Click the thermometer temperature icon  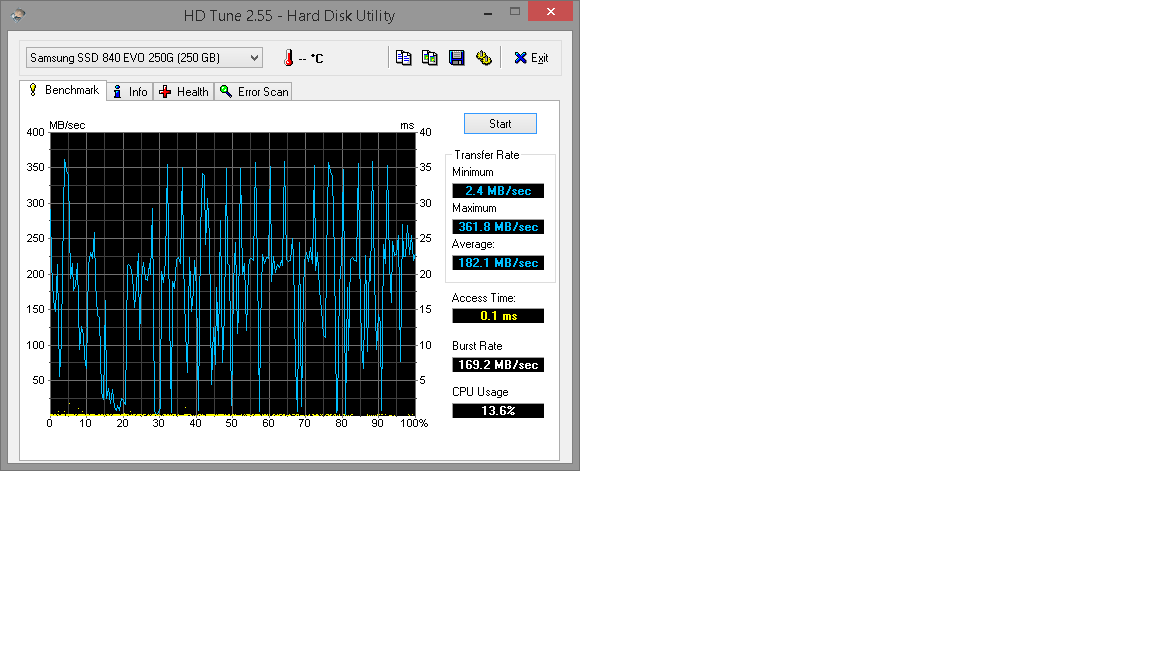click(289, 57)
